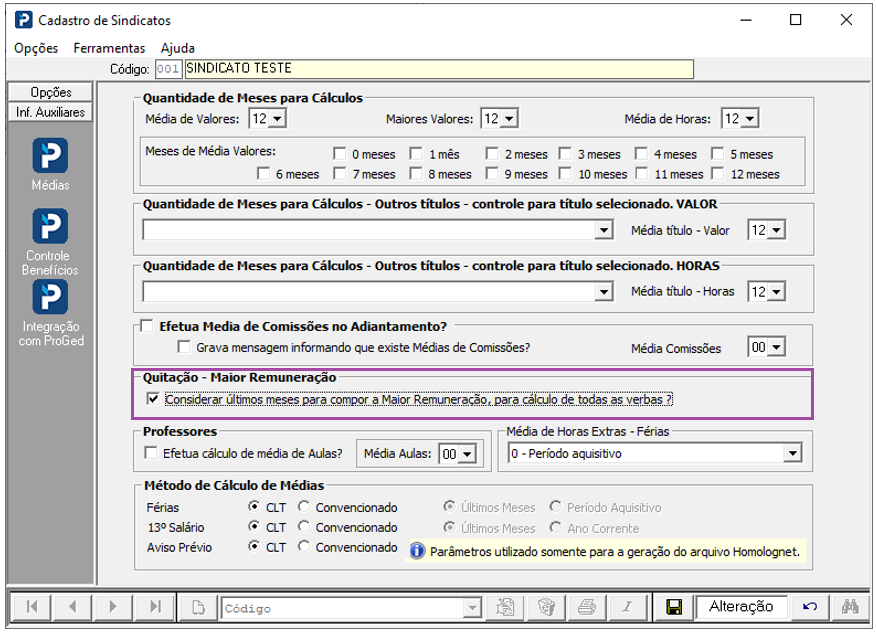The height and width of the screenshot is (632, 876).
Task: Go to the first record
Action: [x=32, y=607]
